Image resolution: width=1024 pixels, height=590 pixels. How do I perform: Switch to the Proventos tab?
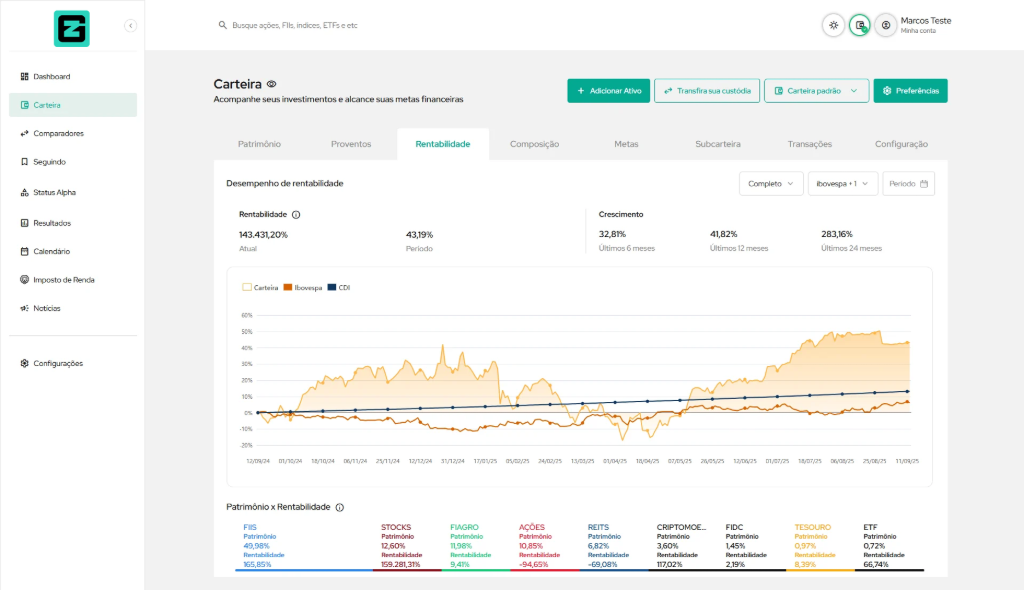coord(351,144)
